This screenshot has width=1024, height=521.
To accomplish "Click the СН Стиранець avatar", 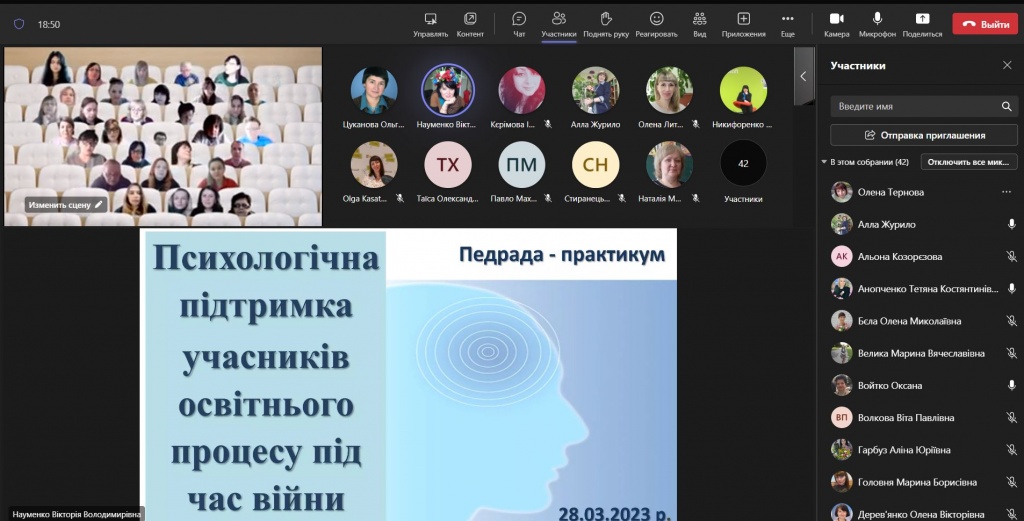I will pos(596,165).
